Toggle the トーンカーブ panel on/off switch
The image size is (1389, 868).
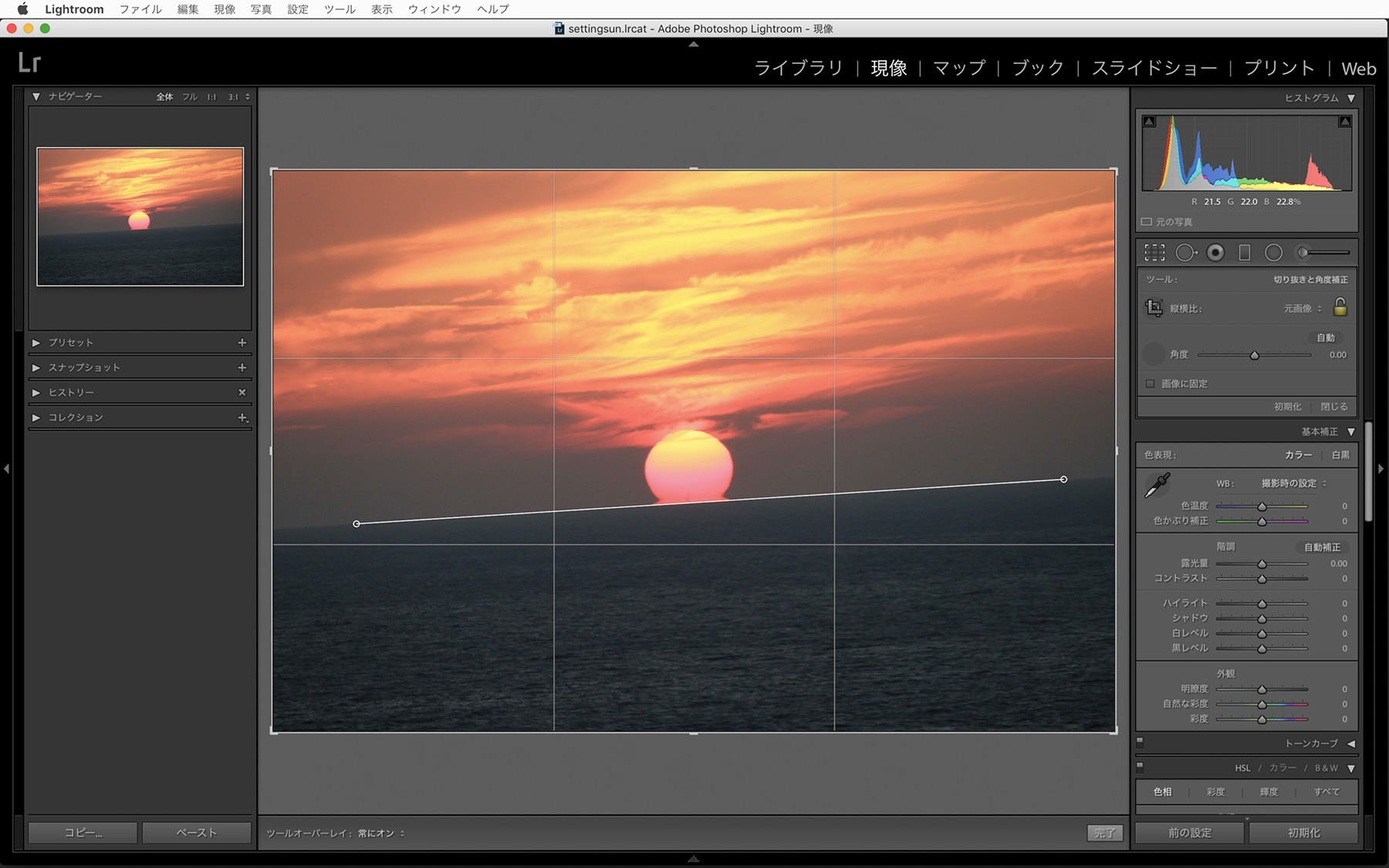coord(1140,742)
